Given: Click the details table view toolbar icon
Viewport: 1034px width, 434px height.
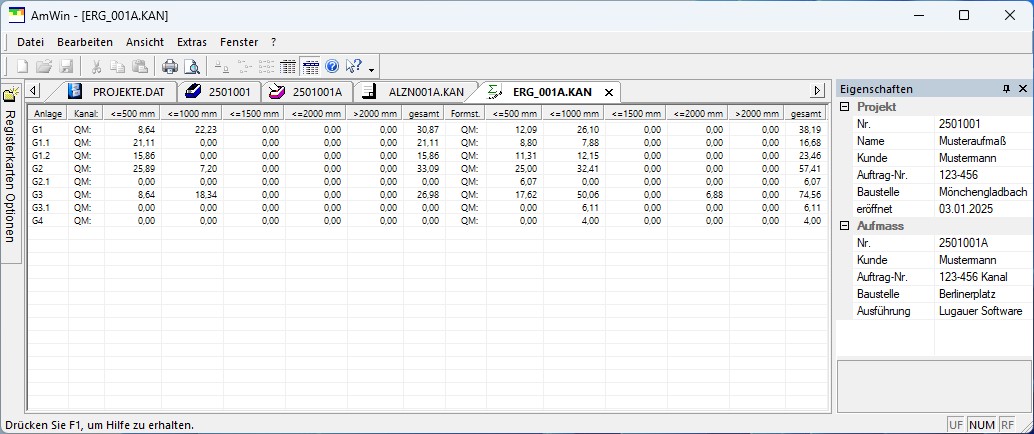Looking at the screenshot, I should click(x=288, y=66).
